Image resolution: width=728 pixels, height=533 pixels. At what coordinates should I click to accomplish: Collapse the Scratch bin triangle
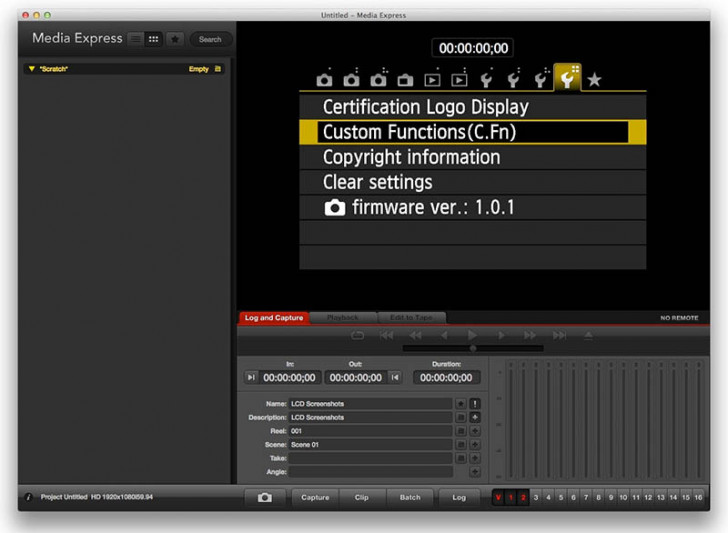32,69
